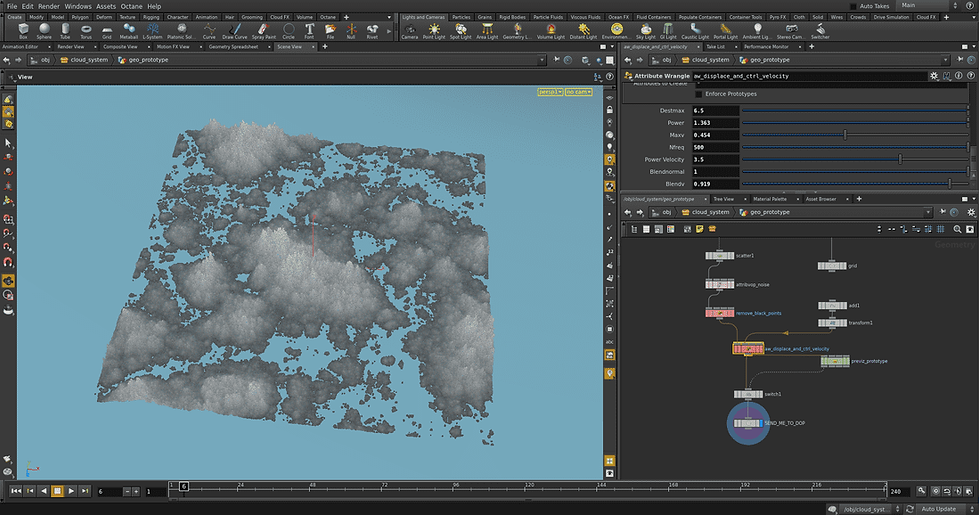Switch to the Geometry Spreadsheet tab

pyautogui.click(x=233, y=47)
